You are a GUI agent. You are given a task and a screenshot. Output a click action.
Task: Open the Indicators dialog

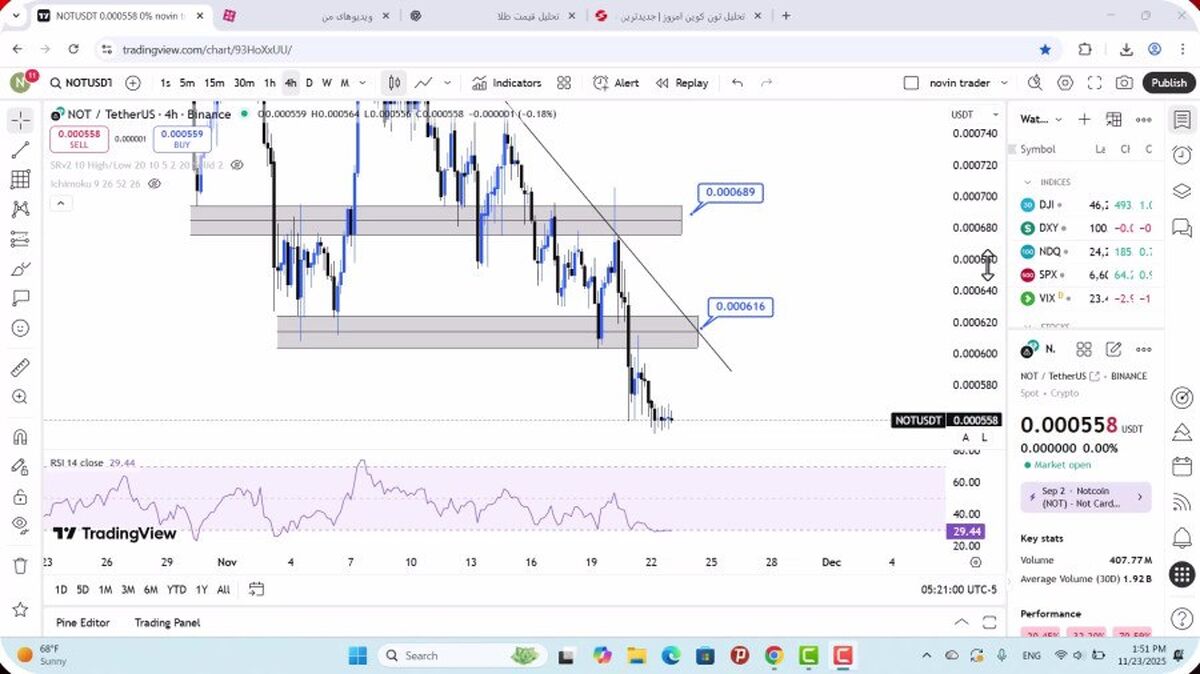[x=506, y=83]
